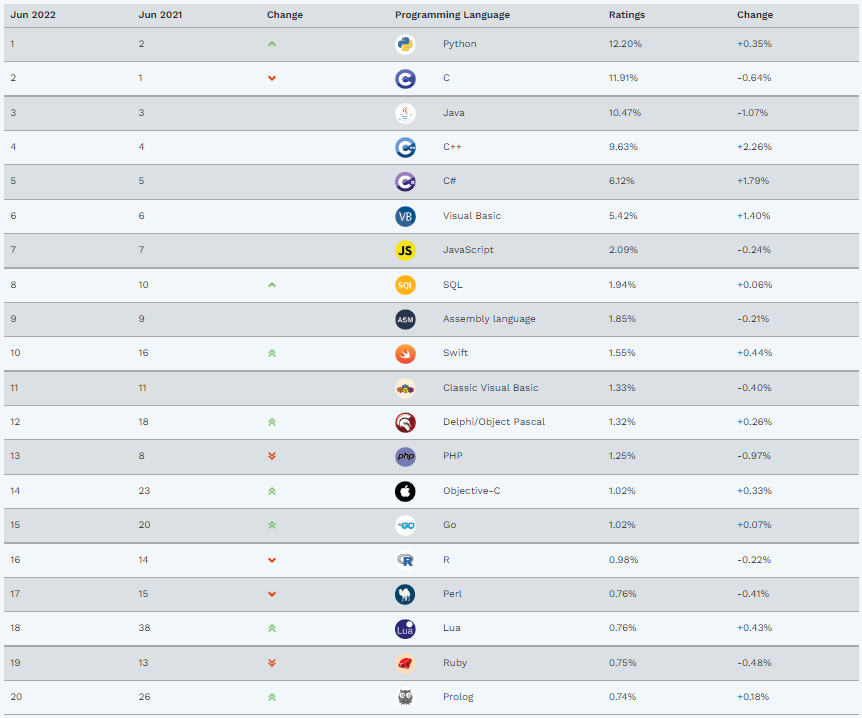Click the orange Swift bird icon

point(405,354)
